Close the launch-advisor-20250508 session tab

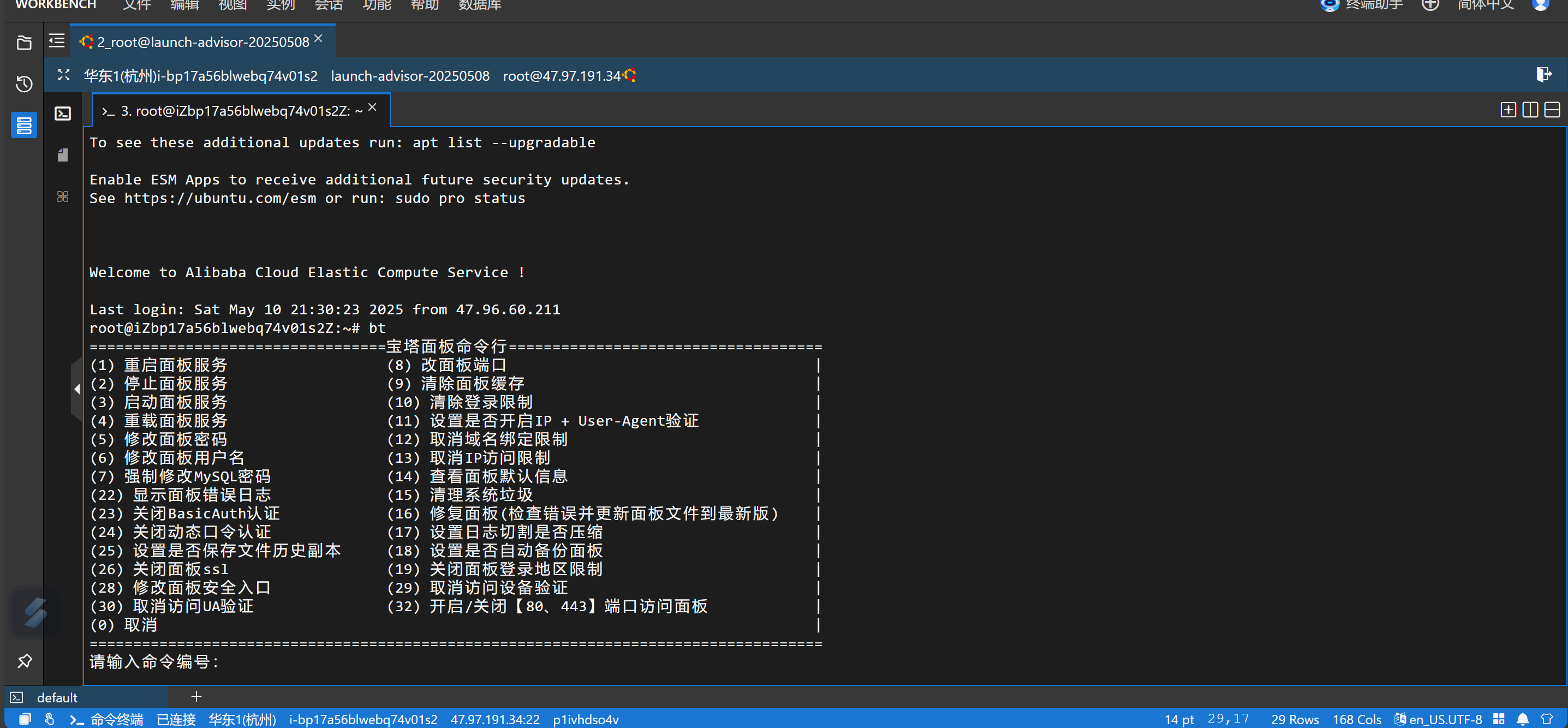tap(318, 39)
